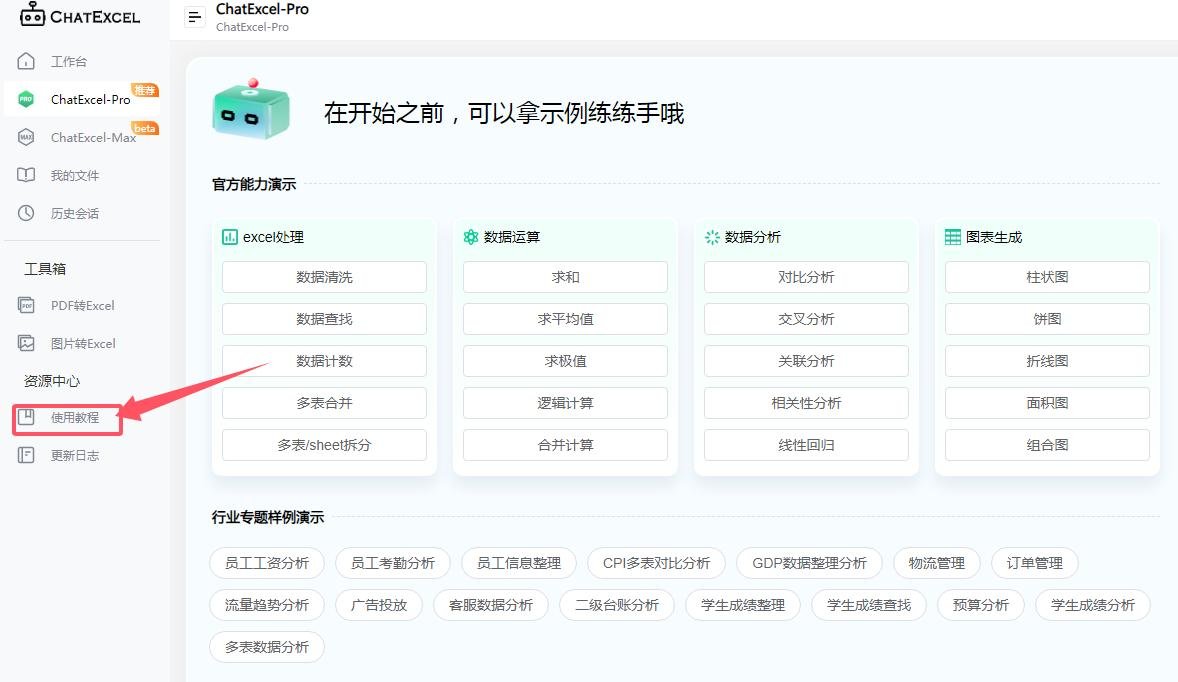Click the 多表/sheet拆分 example button
The image size is (1178, 682).
pyautogui.click(x=324, y=445)
